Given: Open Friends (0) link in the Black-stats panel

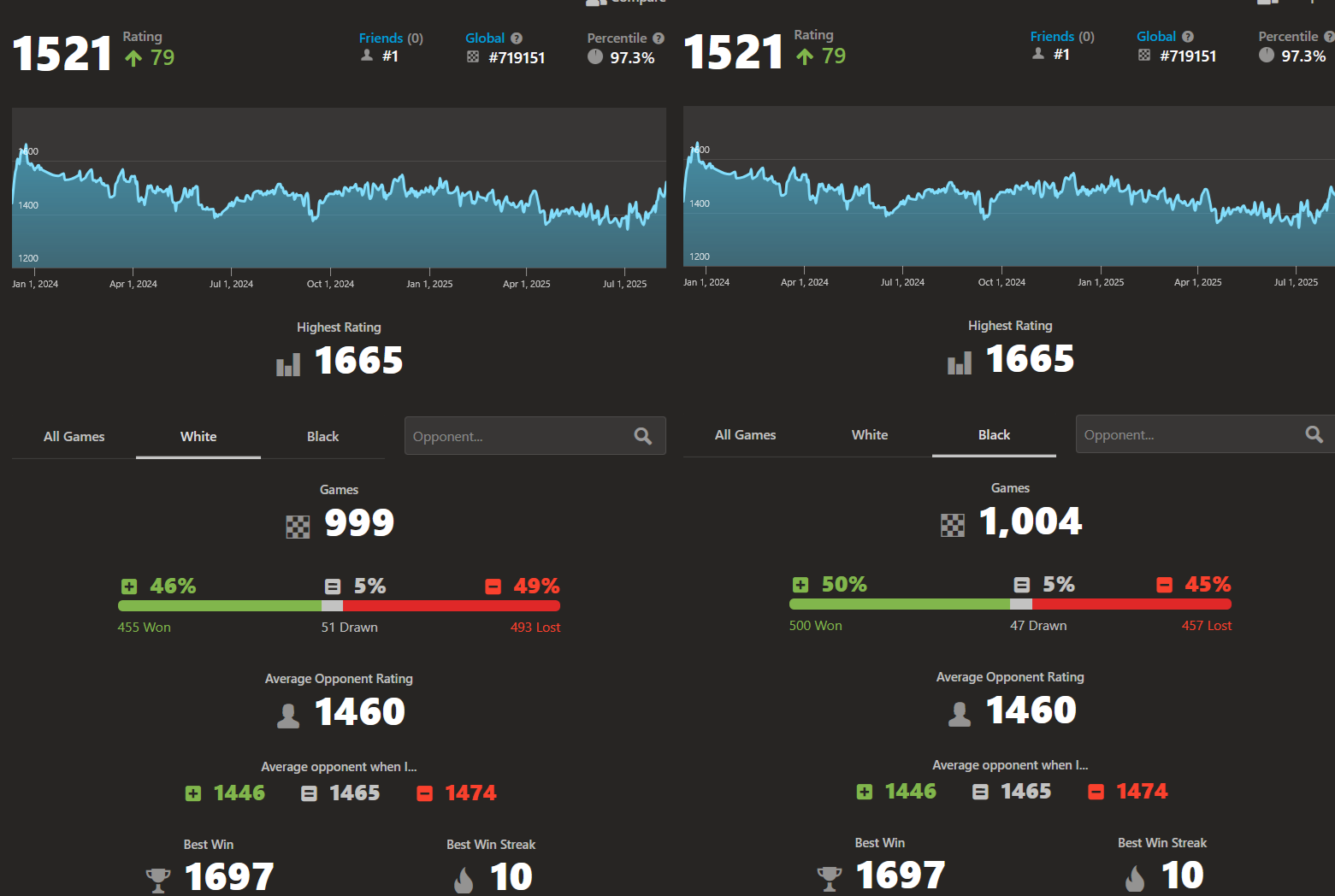Looking at the screenshot, I should click(1062, 37).
